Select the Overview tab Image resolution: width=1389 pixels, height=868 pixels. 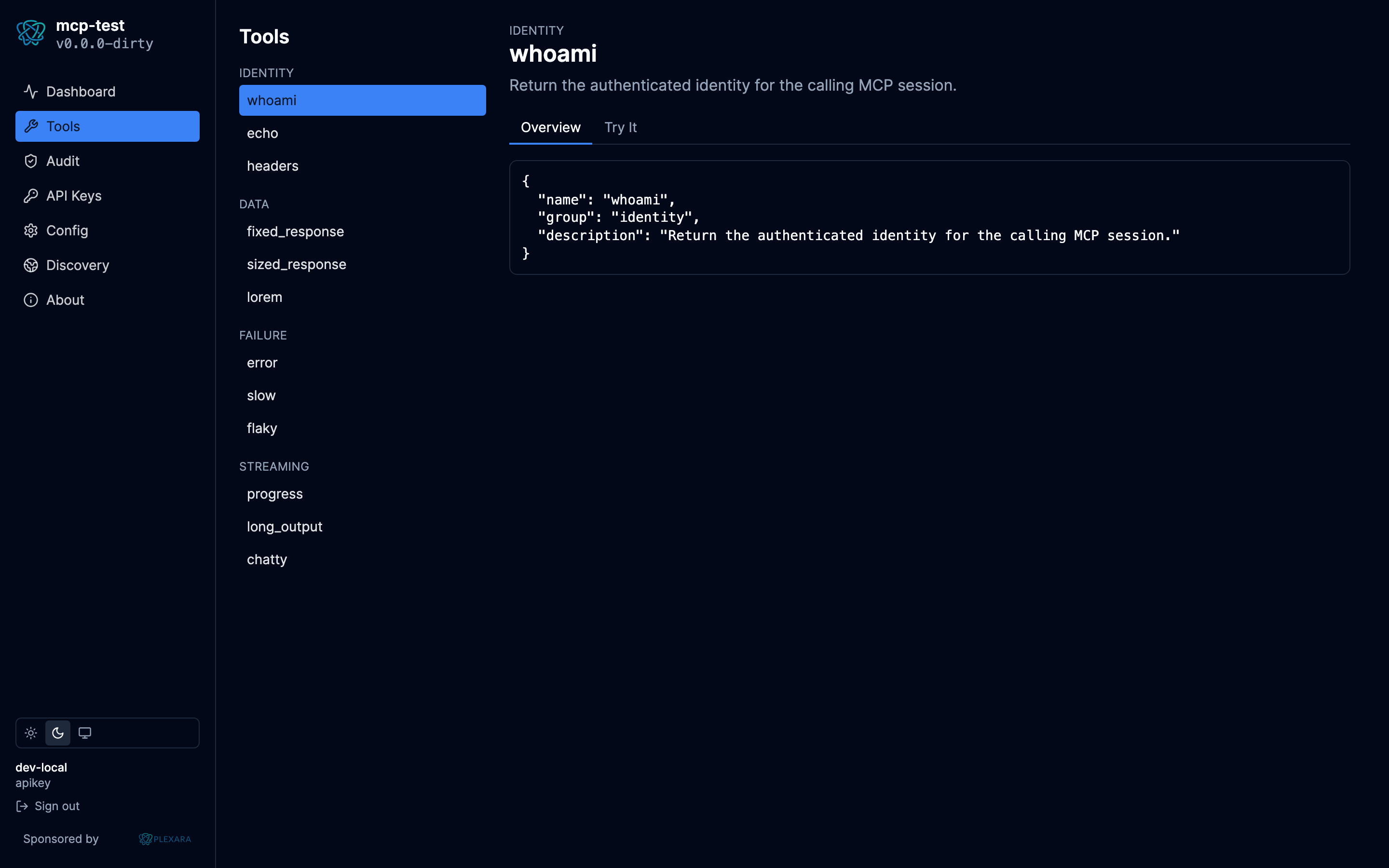pos(550,127)
